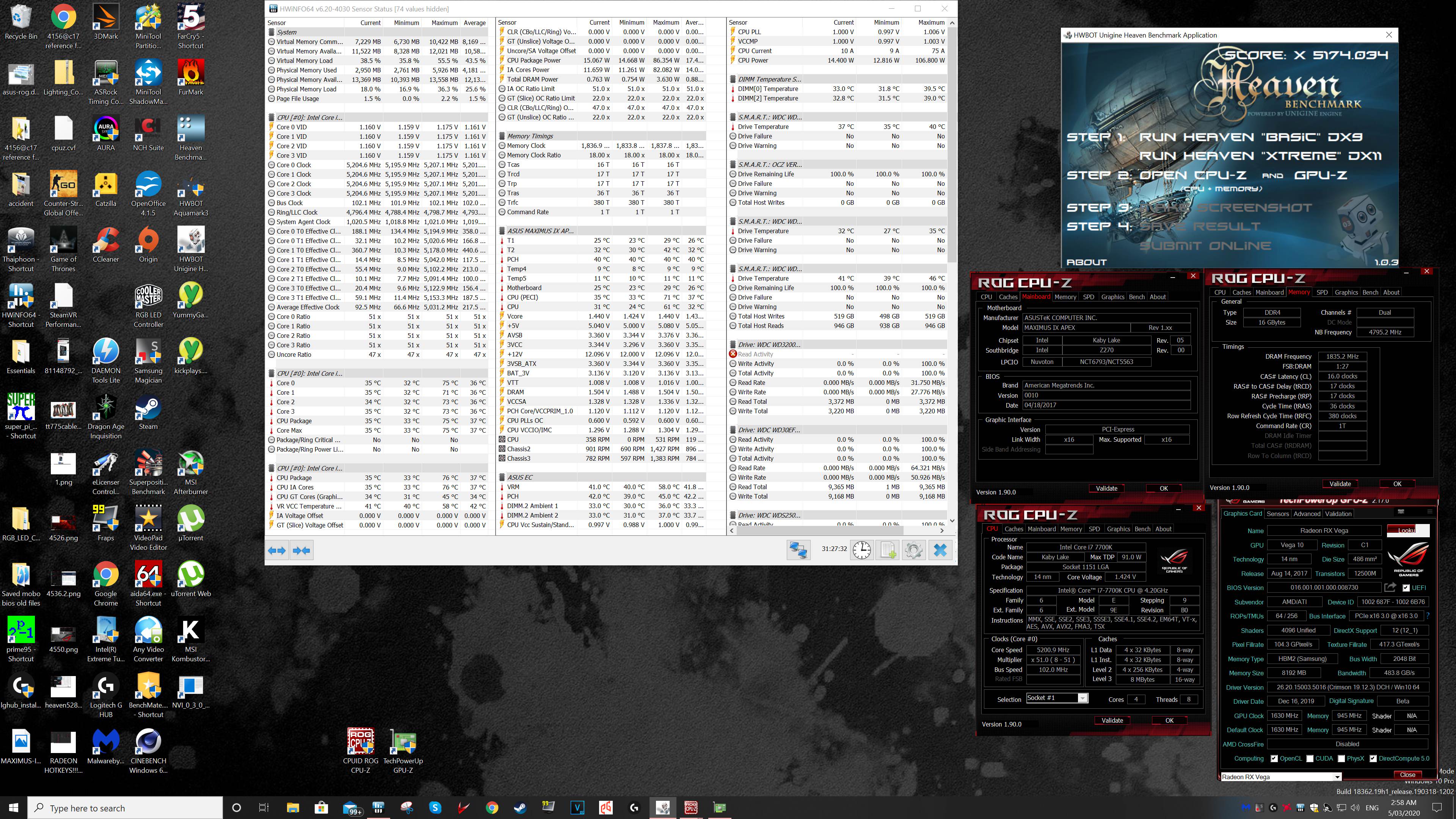Open FurMark desktop icon
The width and height of the screenshot is (1456, 819).
[x=190, y=78]
